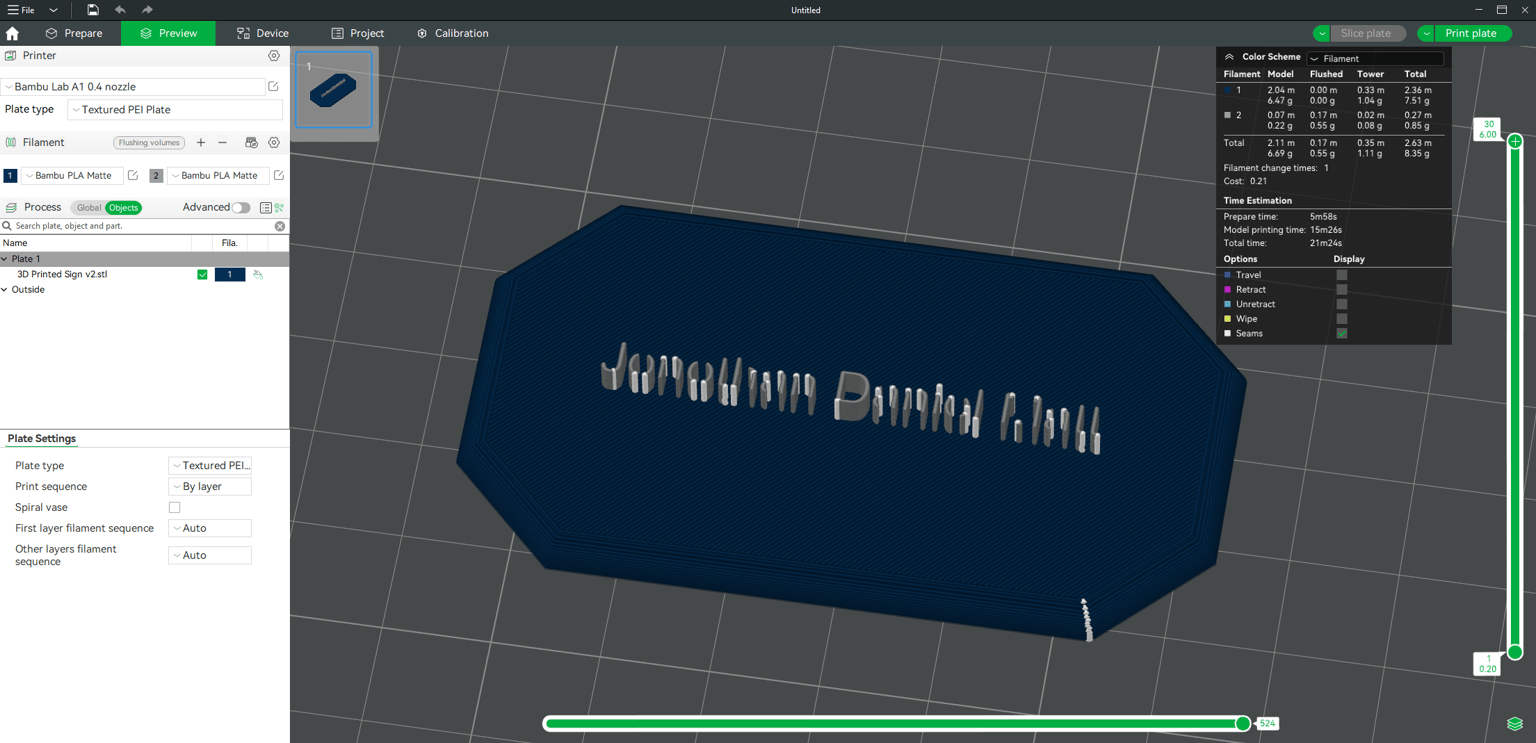The image size is (1536, 743).
Task: Open the hamburger File menu icon
Action: (13, 10)
